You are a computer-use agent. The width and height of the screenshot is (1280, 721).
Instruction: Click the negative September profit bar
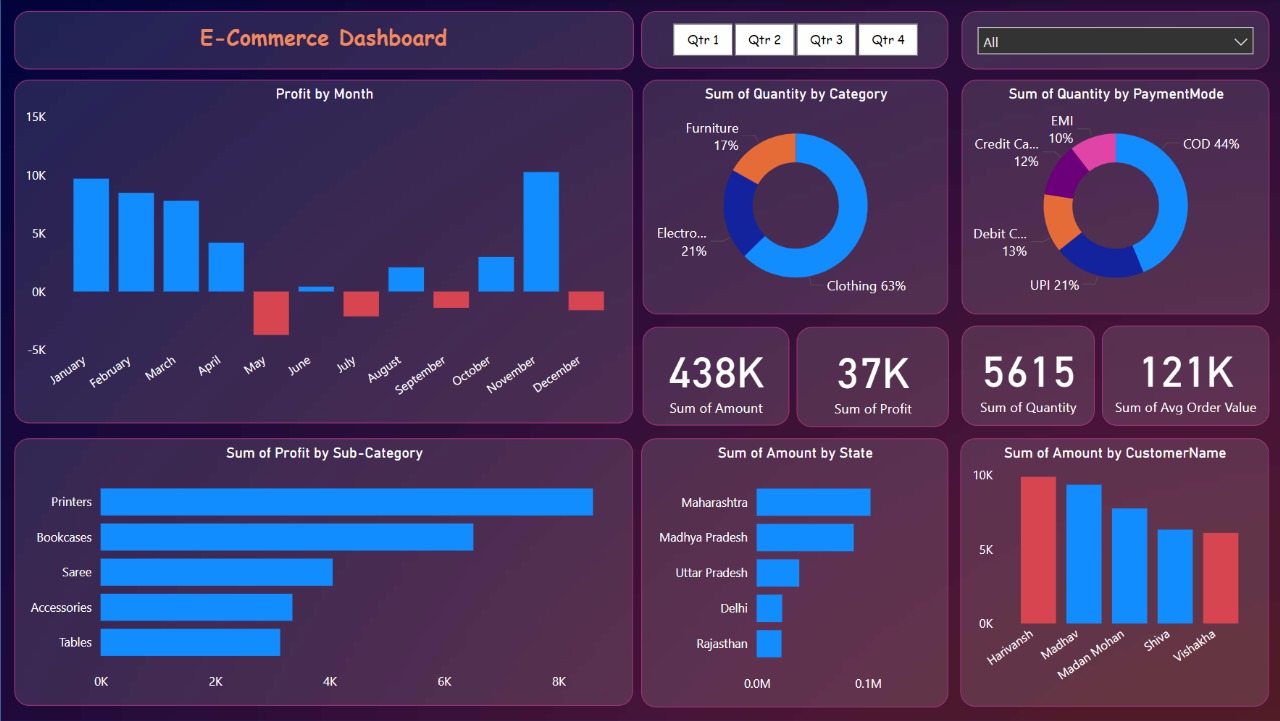451,300
